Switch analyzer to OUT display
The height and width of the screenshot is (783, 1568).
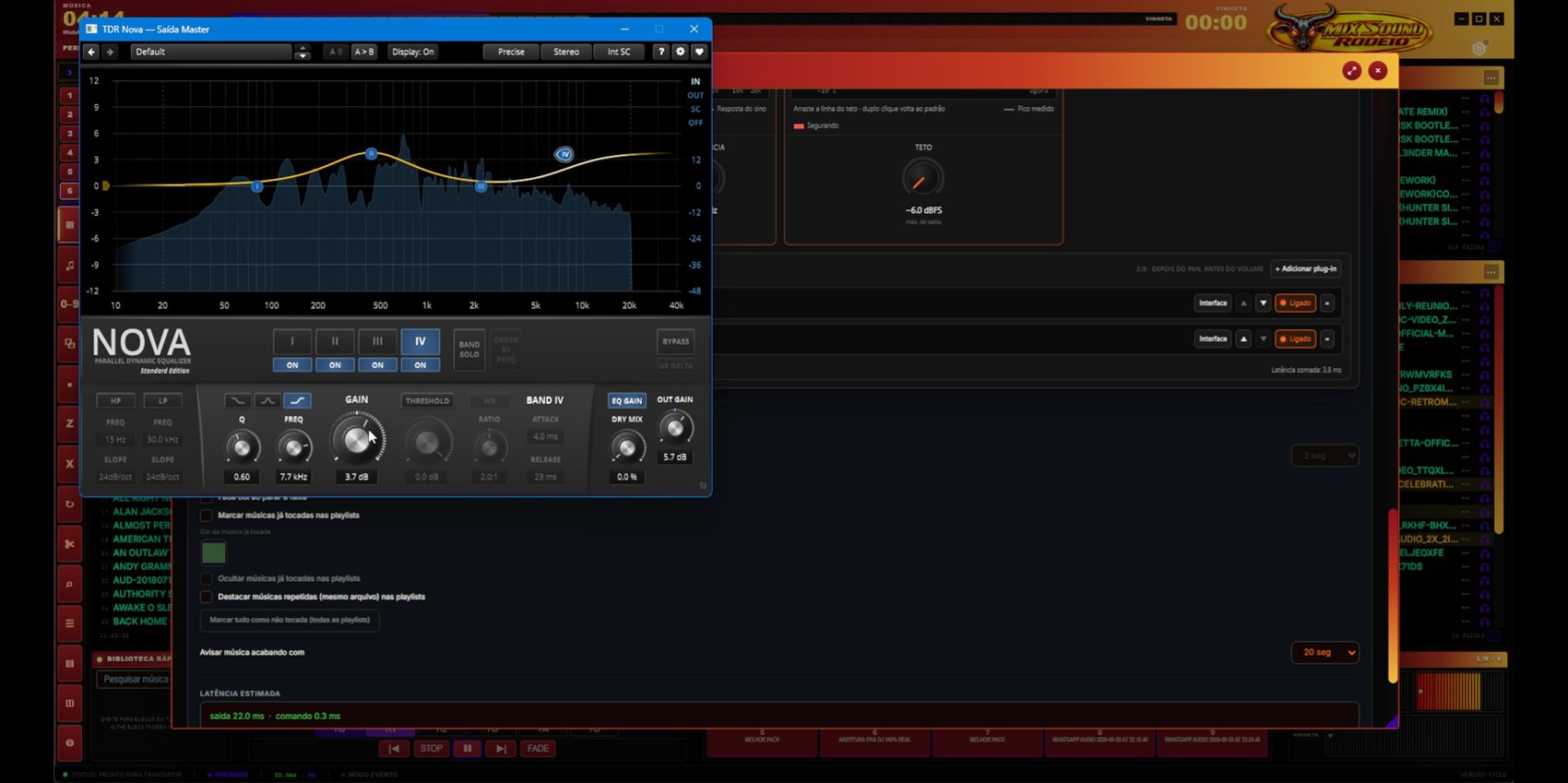click(x=695, y=95)
